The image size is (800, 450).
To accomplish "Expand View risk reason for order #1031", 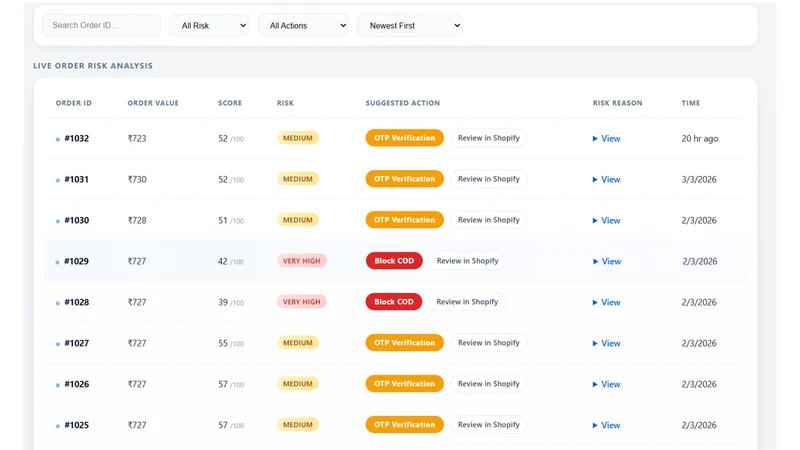I will tap(606, 179).
